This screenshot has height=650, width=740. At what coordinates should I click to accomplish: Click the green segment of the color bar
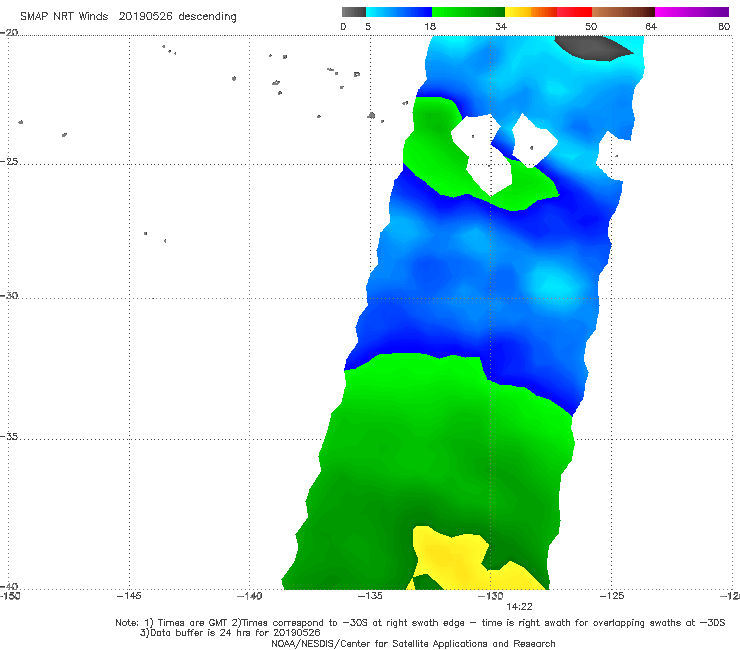[468, 12]
